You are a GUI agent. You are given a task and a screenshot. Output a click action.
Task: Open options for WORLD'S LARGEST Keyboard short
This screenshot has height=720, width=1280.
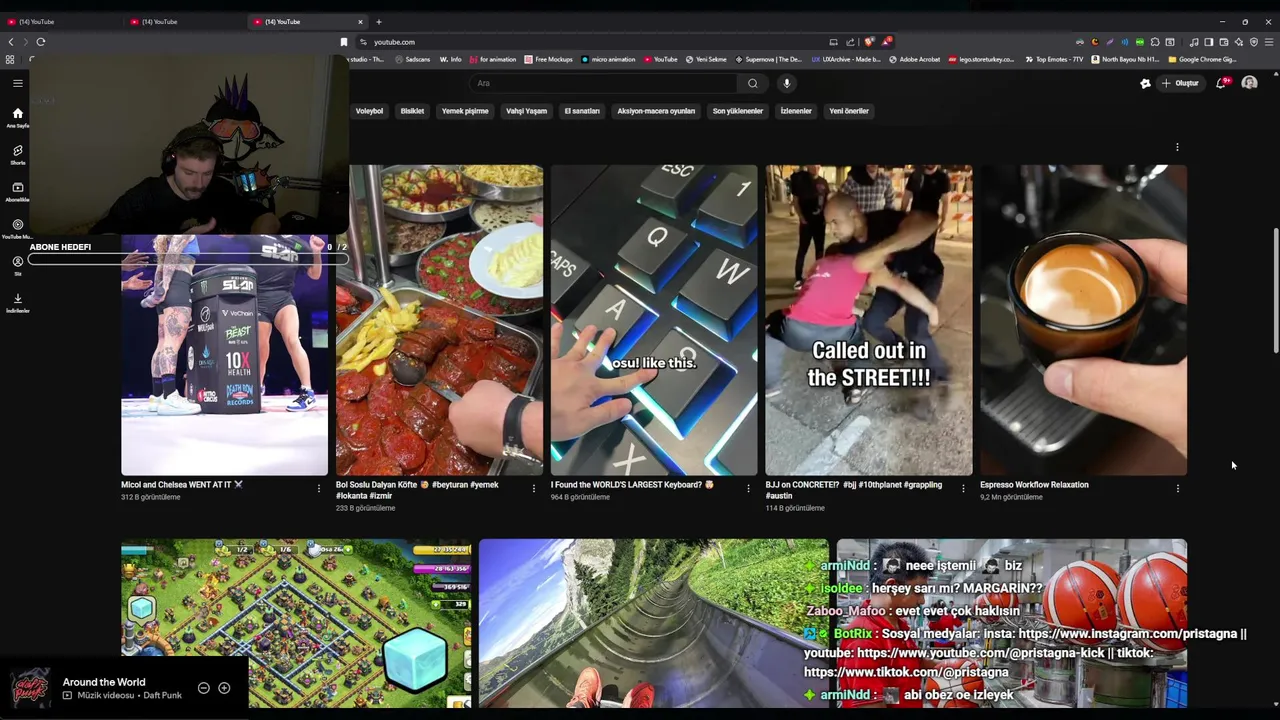(748, 489)
